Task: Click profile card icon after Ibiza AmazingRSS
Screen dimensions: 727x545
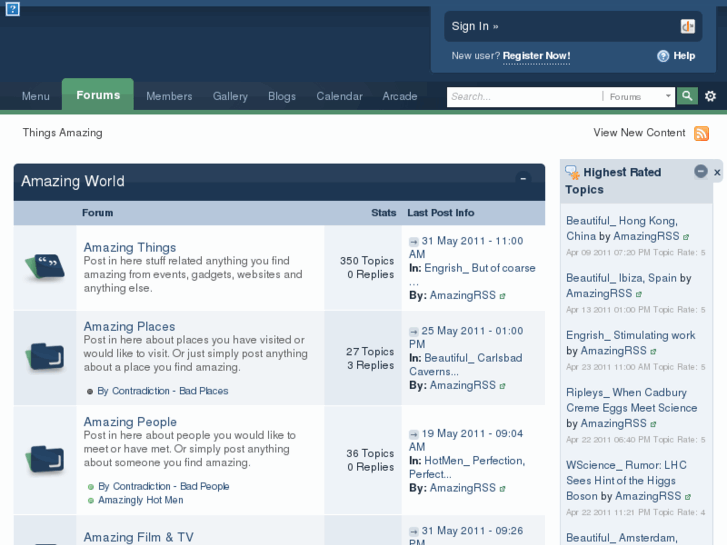Action: [x=639, y=294]
